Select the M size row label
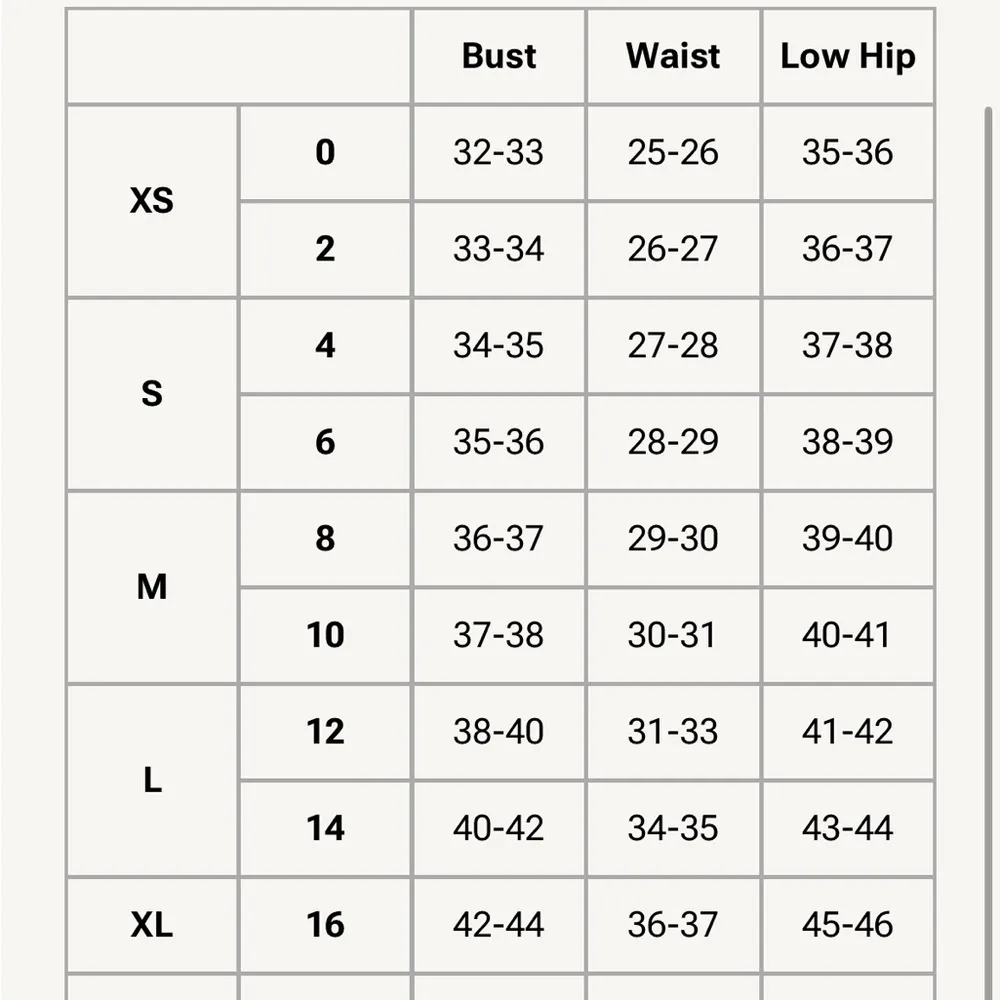Screen dimensions: 1000x1000 point(152,587)
